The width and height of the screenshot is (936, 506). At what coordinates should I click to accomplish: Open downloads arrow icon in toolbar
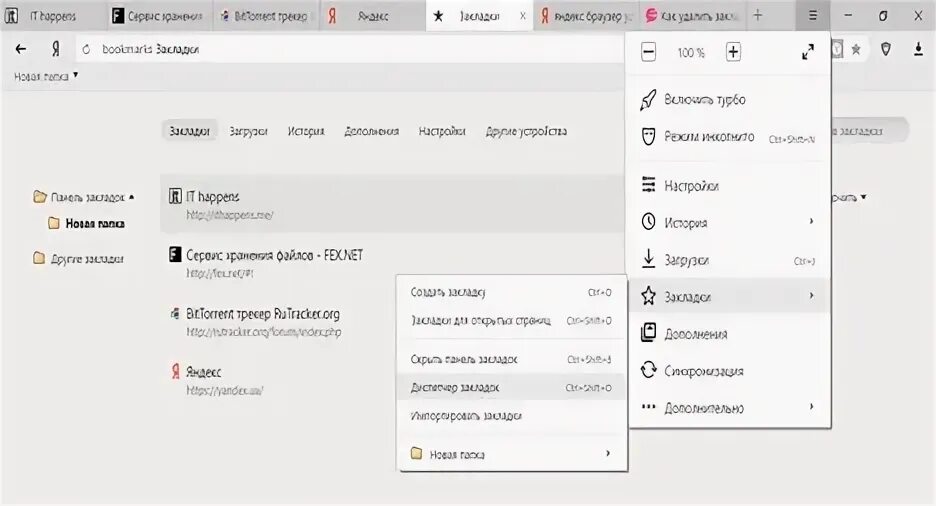coord(918,50)
